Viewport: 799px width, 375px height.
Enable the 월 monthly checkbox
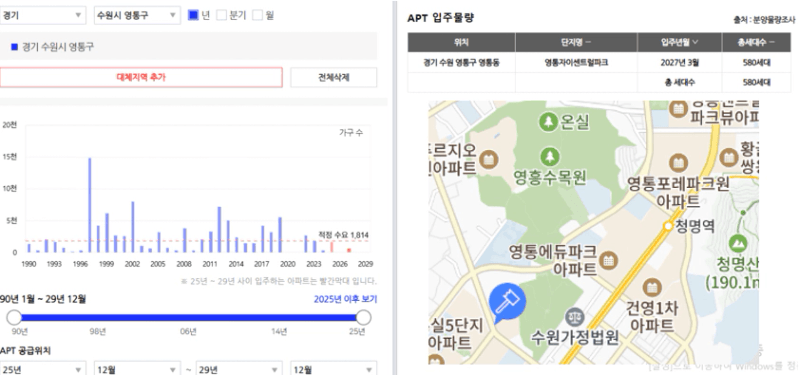tap(257, 15)
